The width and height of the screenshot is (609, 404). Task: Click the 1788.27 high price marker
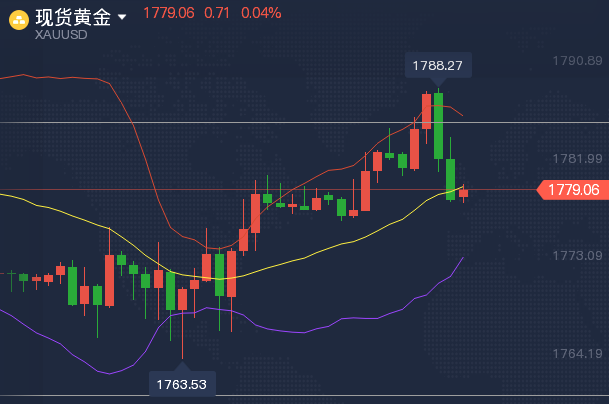pos(438,65)
